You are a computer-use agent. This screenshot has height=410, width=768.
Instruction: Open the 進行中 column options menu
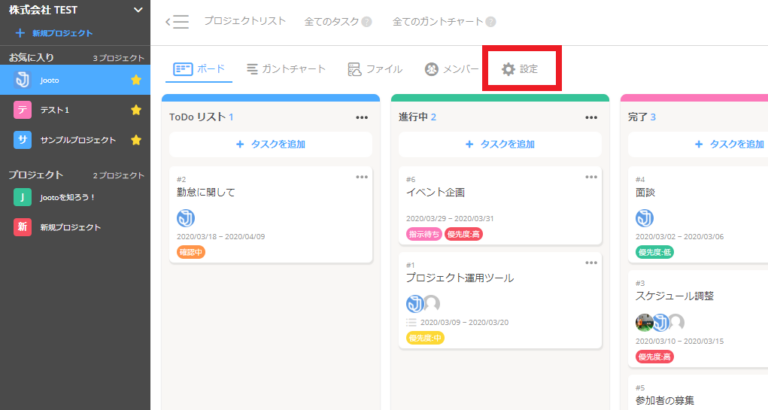[x=592, y=117]
